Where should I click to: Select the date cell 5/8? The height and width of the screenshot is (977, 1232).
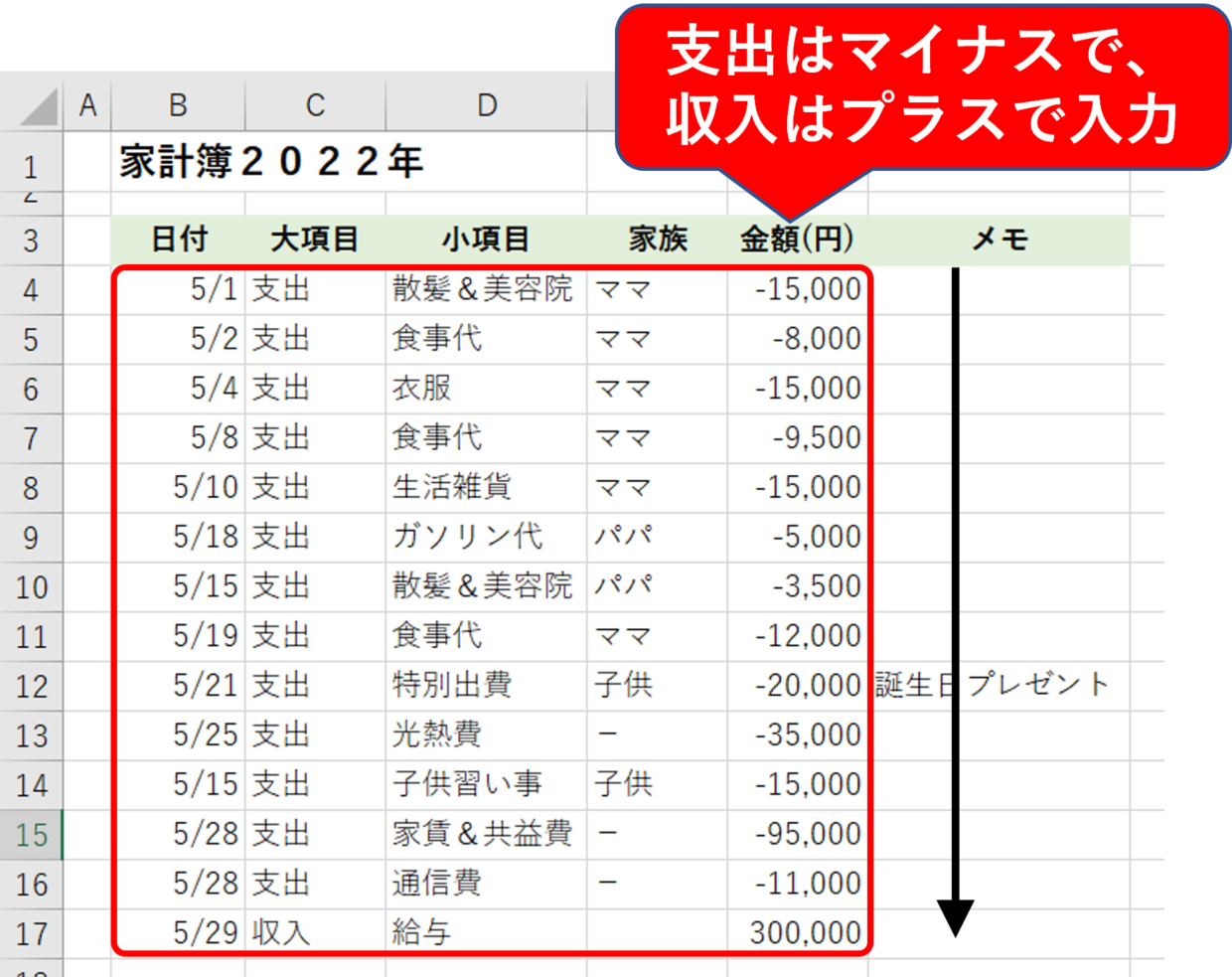click(179, 438)
